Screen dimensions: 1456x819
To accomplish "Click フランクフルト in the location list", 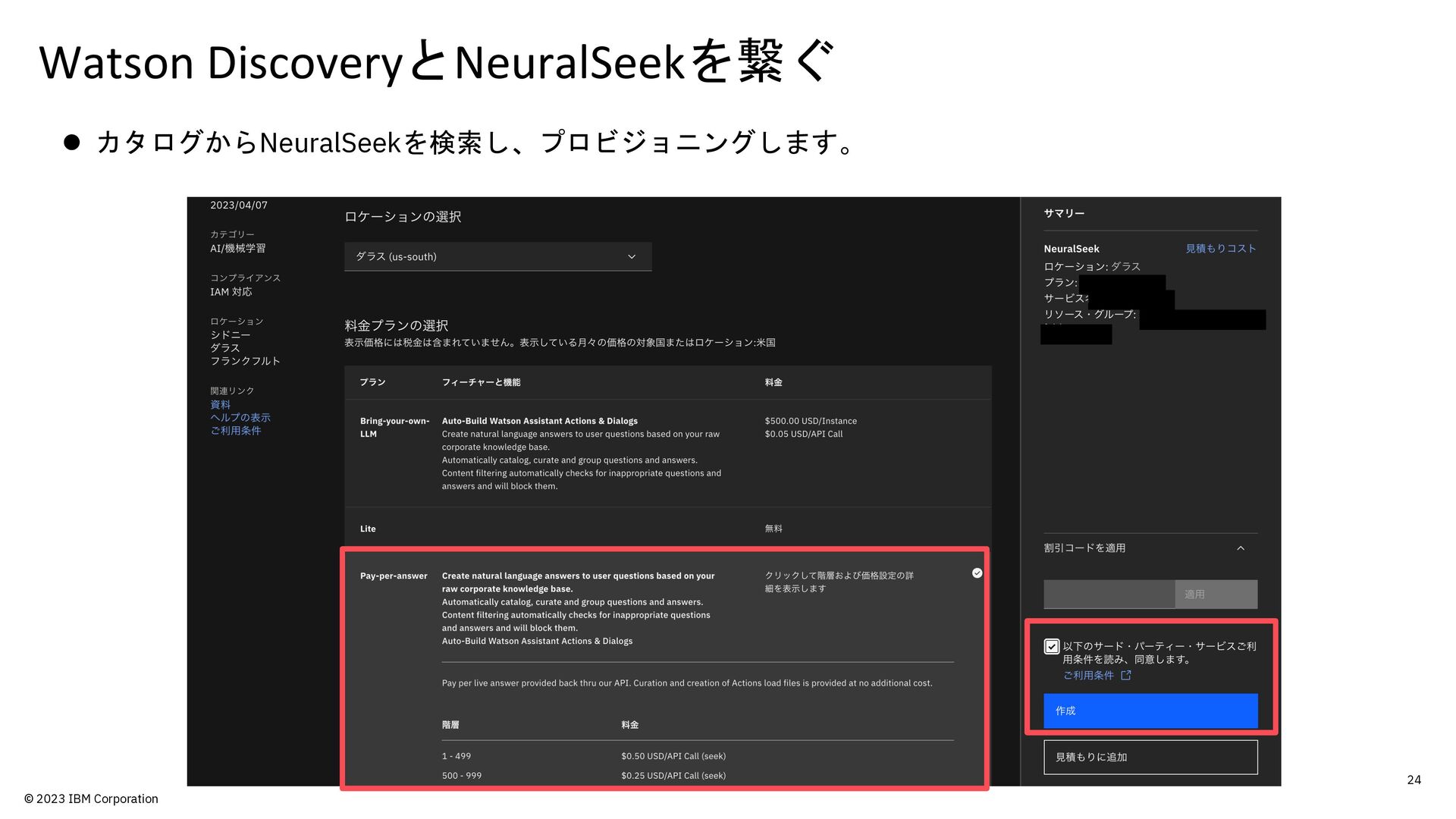I will 245,361.
